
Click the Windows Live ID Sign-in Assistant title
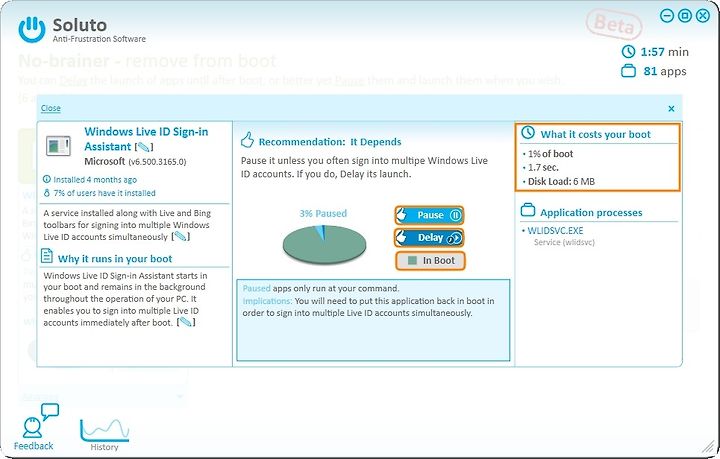point(146,139)
